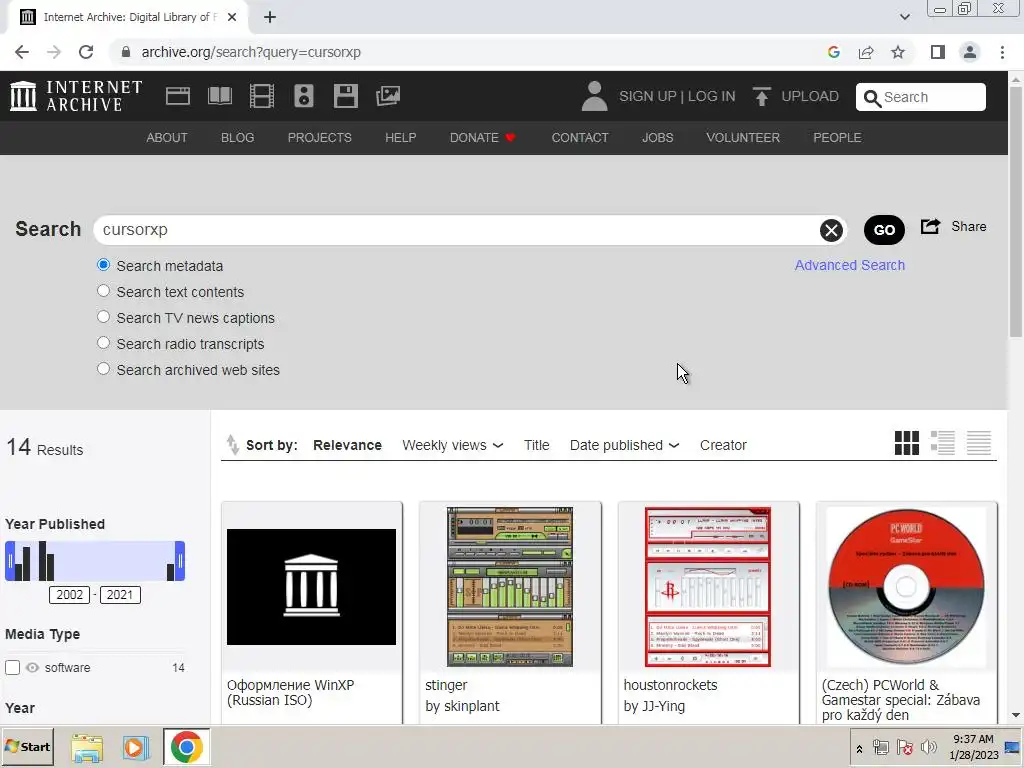This screenshot has width=1024, height=768.
Task: Open Chrome profile icon
Action: [970, 52]
